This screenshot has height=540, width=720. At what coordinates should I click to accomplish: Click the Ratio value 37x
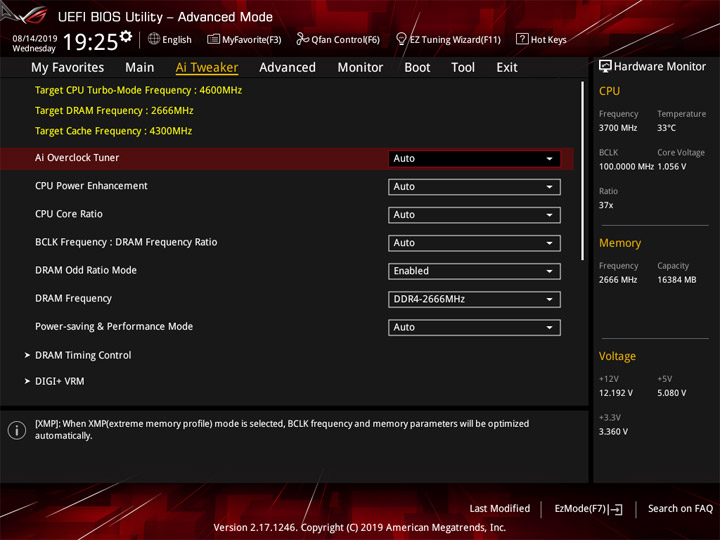606,205
